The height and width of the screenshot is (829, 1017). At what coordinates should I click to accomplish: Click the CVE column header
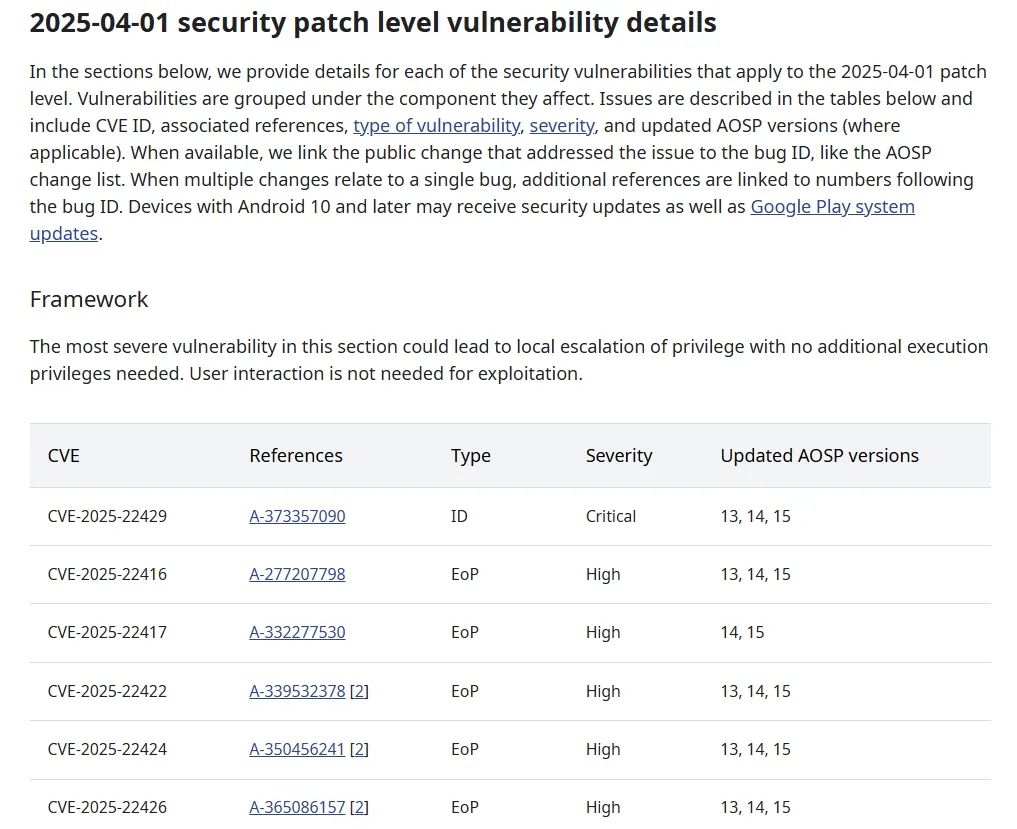pos(64,456)
